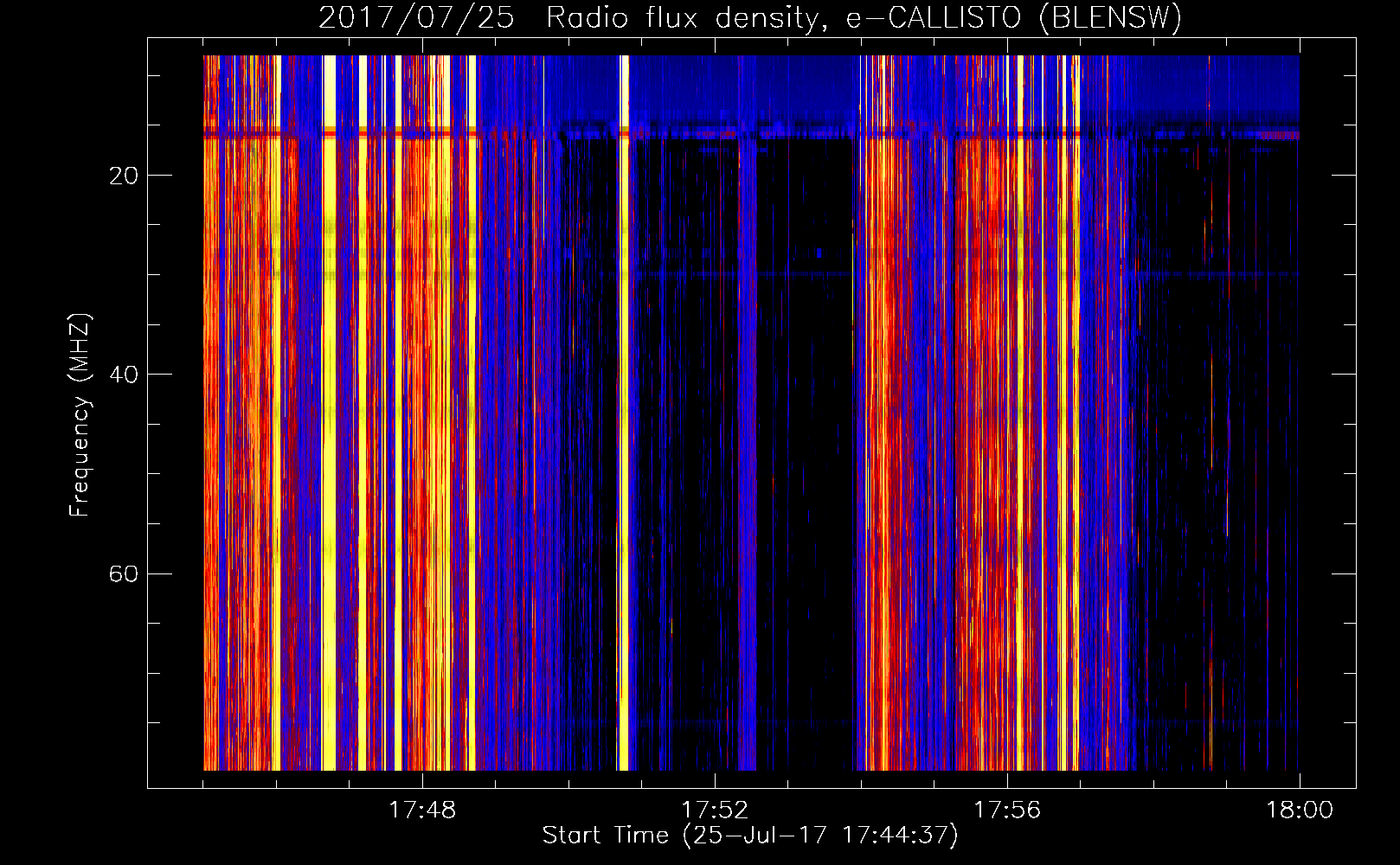Click the 40 frequency tick label
This screenshot has height=865, width=1400.
coord(124,375)
